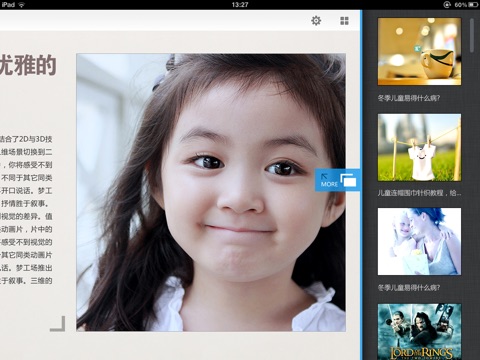
Task: Tap the rotation lock status icon
Action: [x=447, y=5]
